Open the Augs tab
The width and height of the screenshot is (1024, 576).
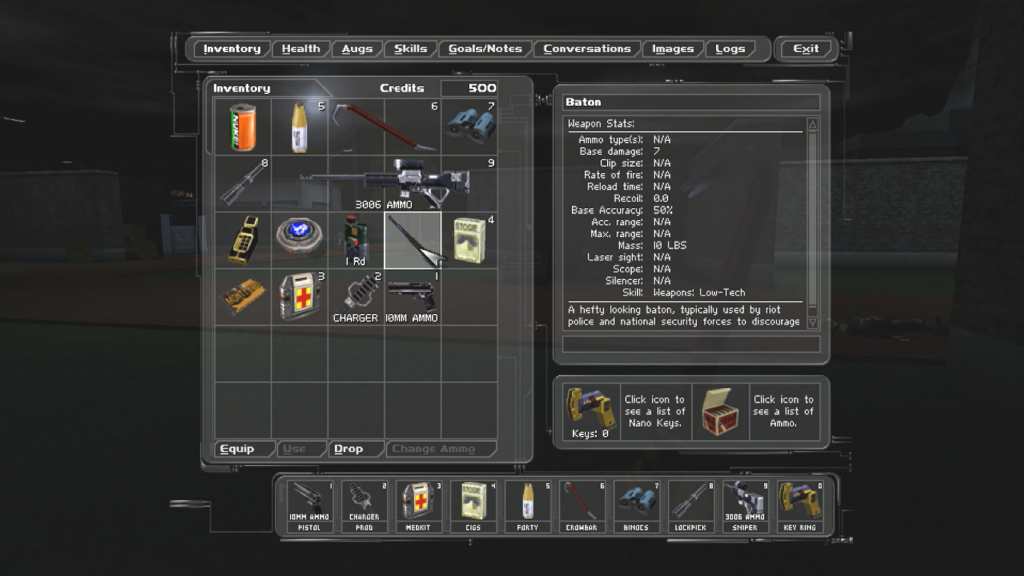357,49
